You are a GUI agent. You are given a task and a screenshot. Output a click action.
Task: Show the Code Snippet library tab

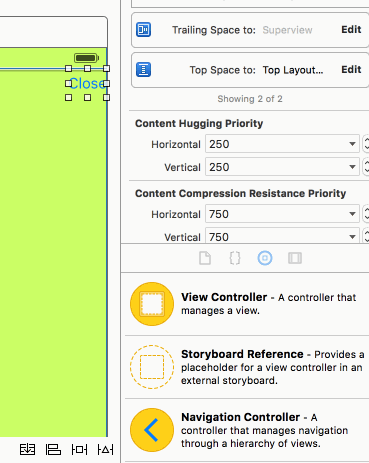(235, 258)
